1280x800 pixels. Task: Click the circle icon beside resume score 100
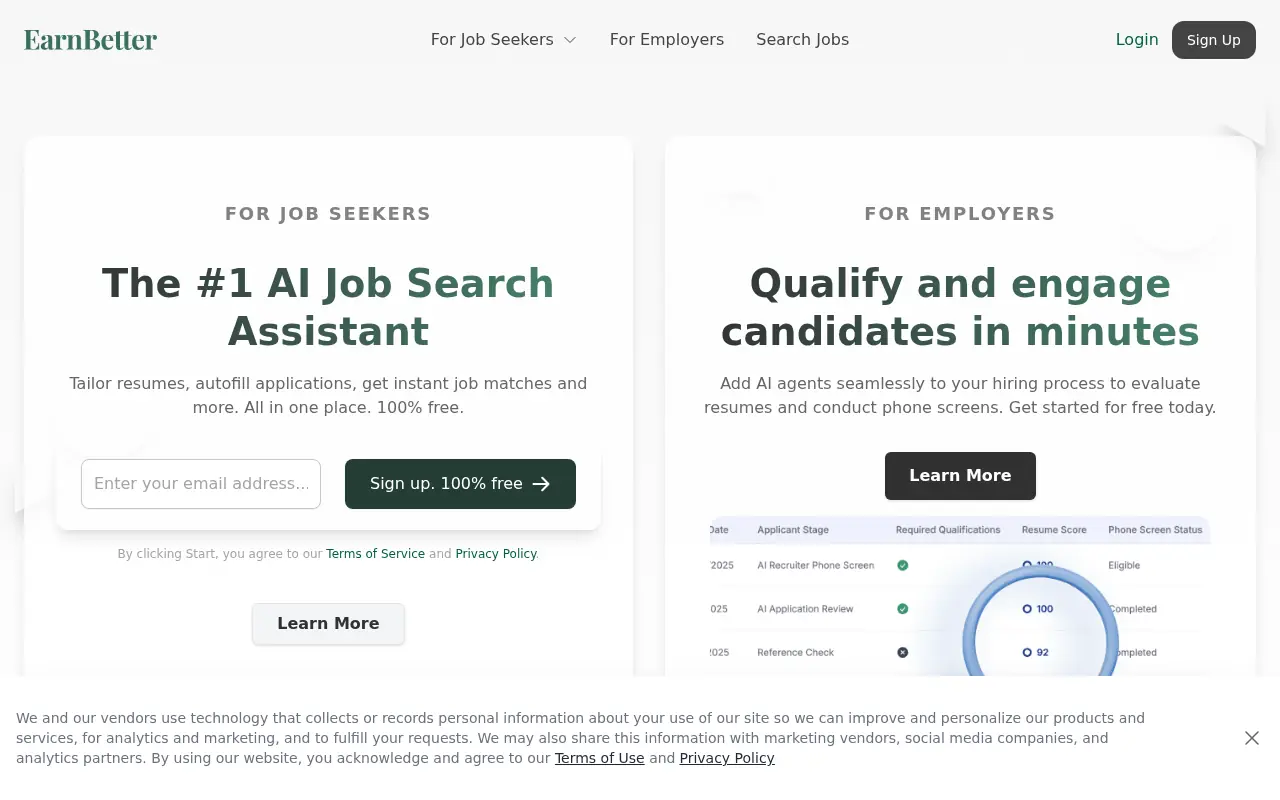click(1027, 608)
